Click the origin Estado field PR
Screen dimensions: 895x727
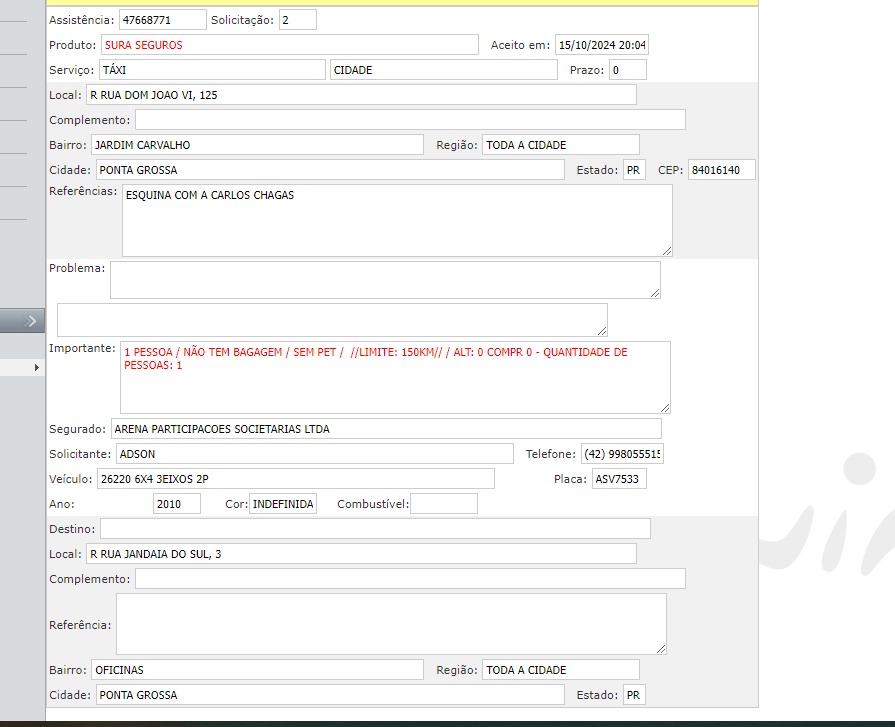634,170
